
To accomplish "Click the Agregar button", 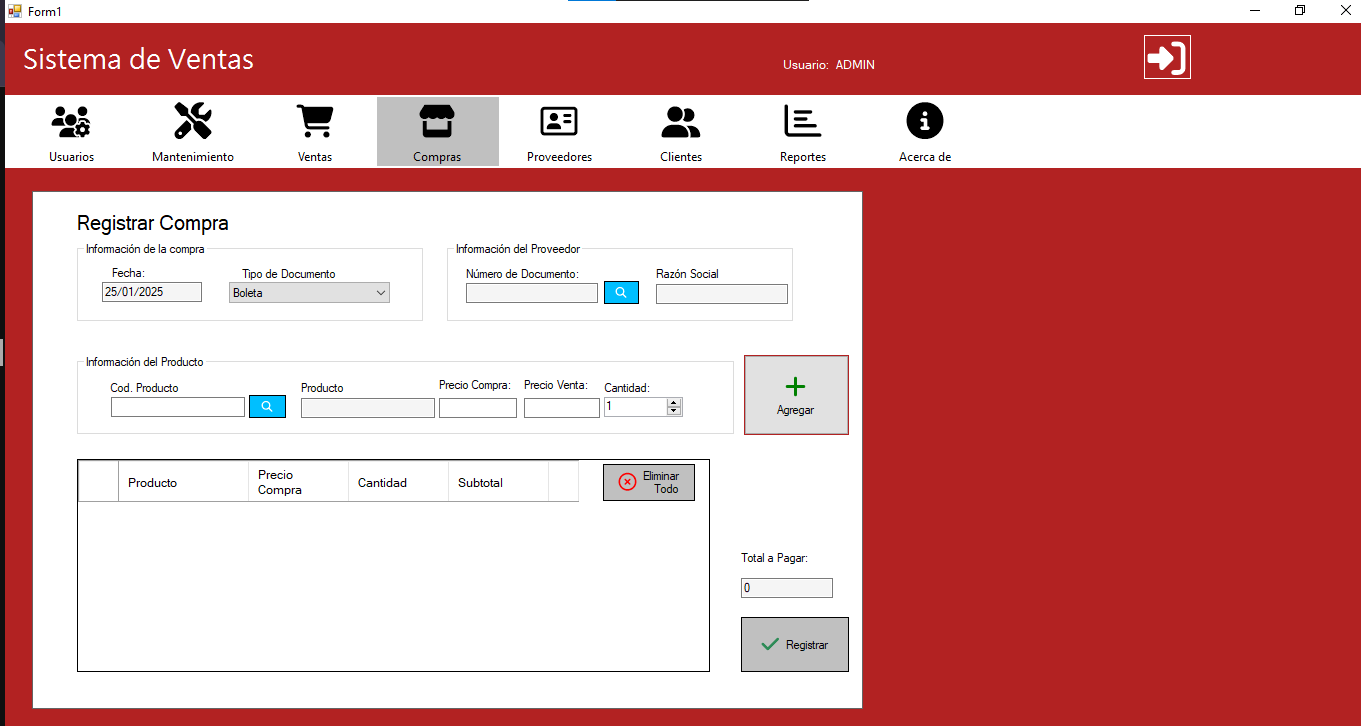I will (x=796, y=395).
